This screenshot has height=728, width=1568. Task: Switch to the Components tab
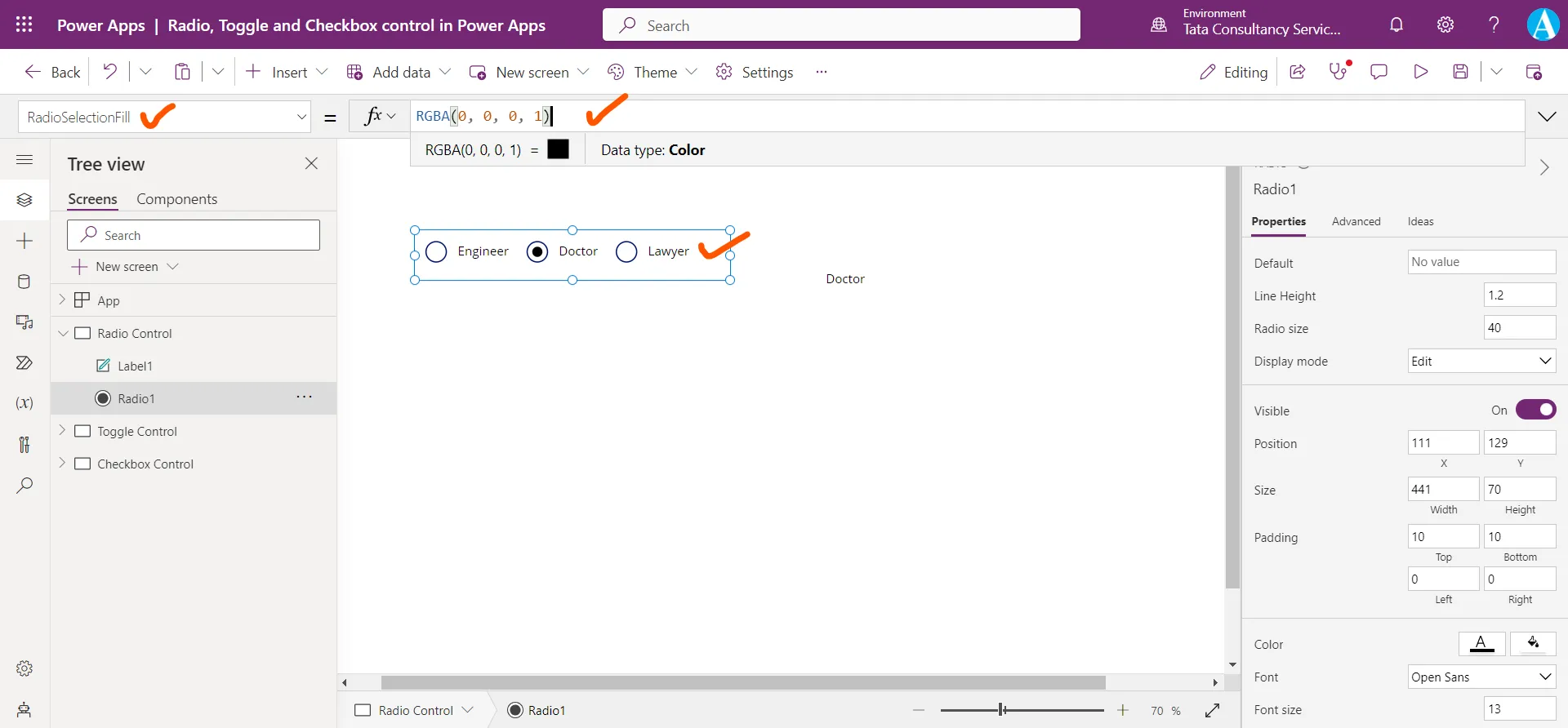pyautogui.click(x=176, y=199)
